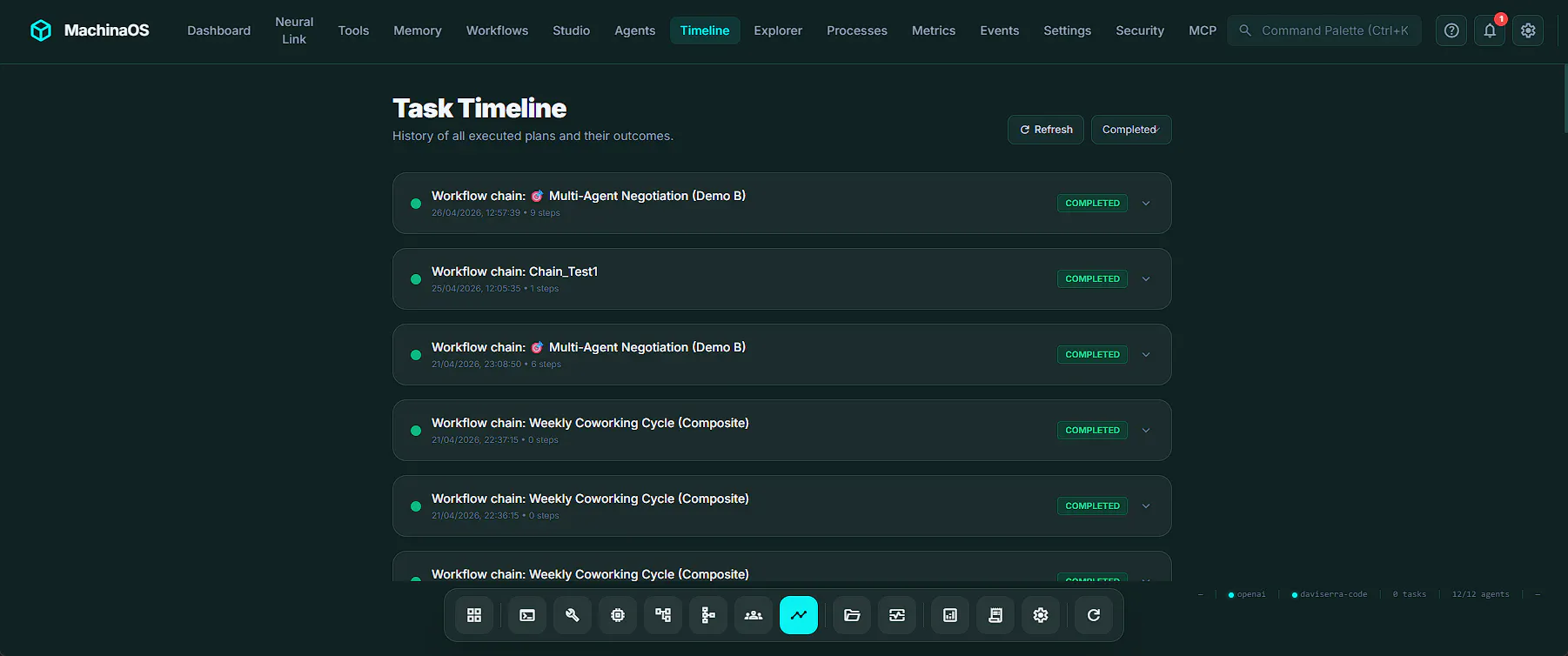
Task: Open the Completed status filter dropdown
Action: coord(1131,130)
